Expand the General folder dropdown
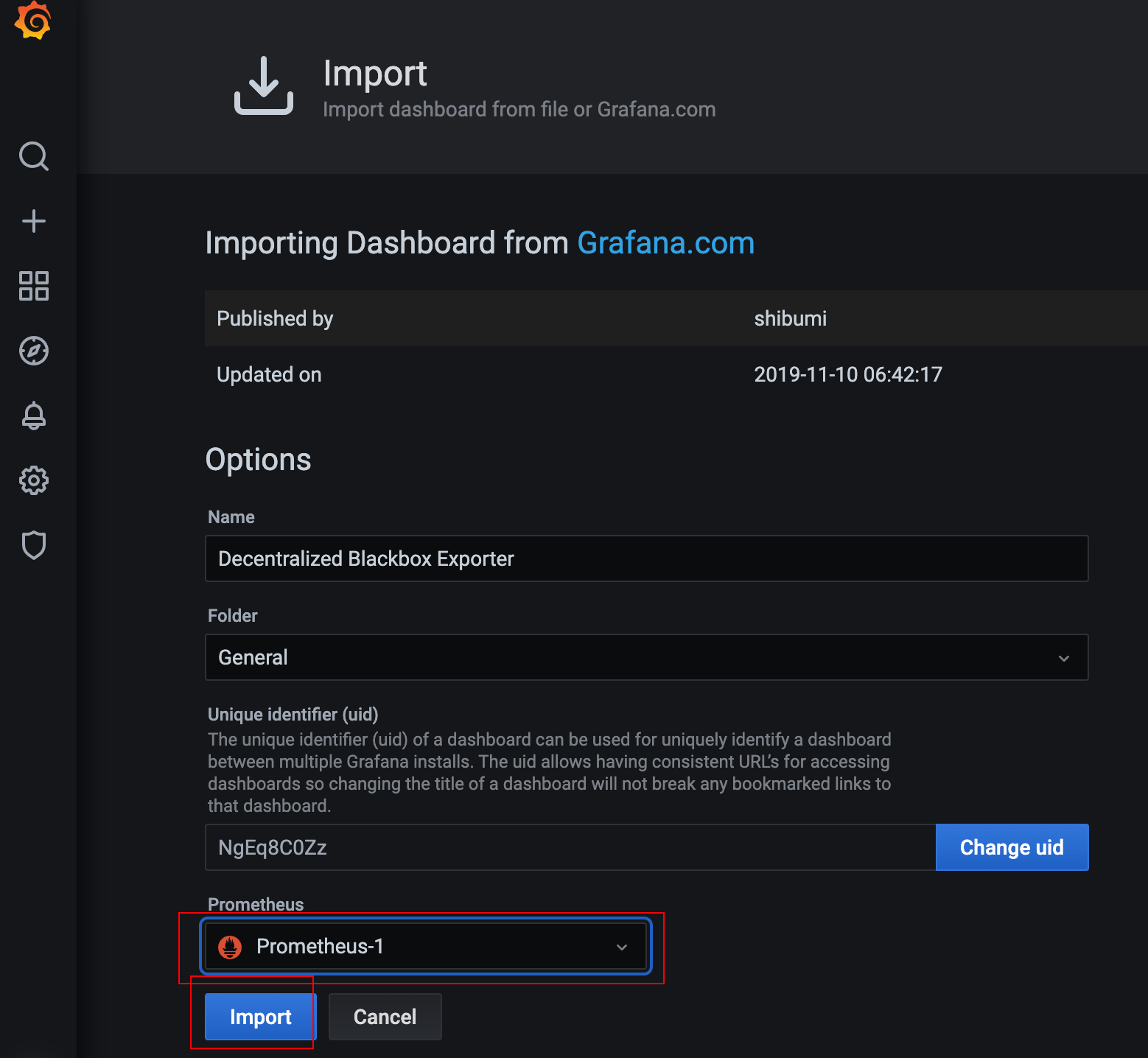Image resolution: width=1148 pixels, height=1058 pixels. pos(646,657)
